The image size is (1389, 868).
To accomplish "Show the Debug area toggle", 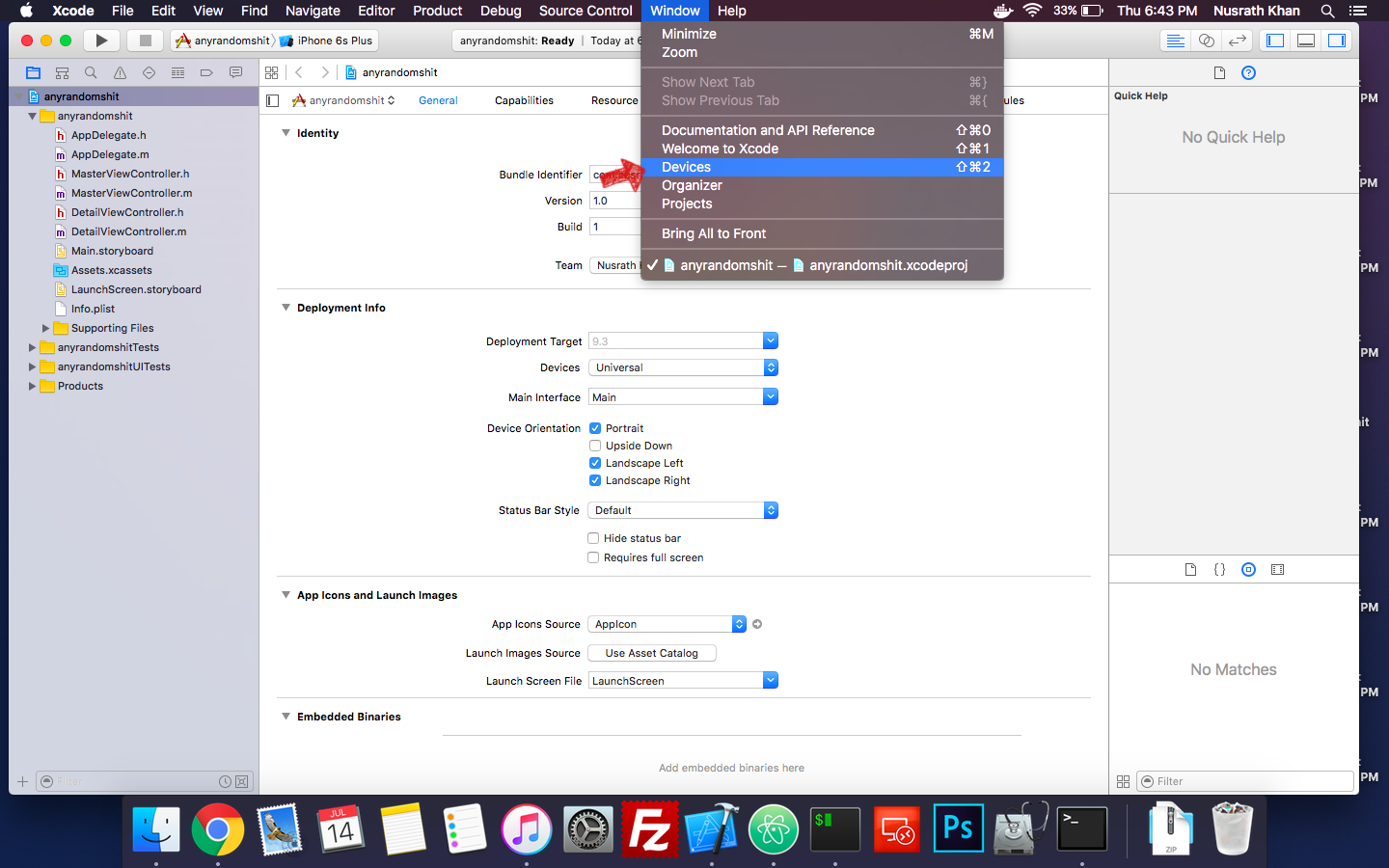I will coord(1306,41).
